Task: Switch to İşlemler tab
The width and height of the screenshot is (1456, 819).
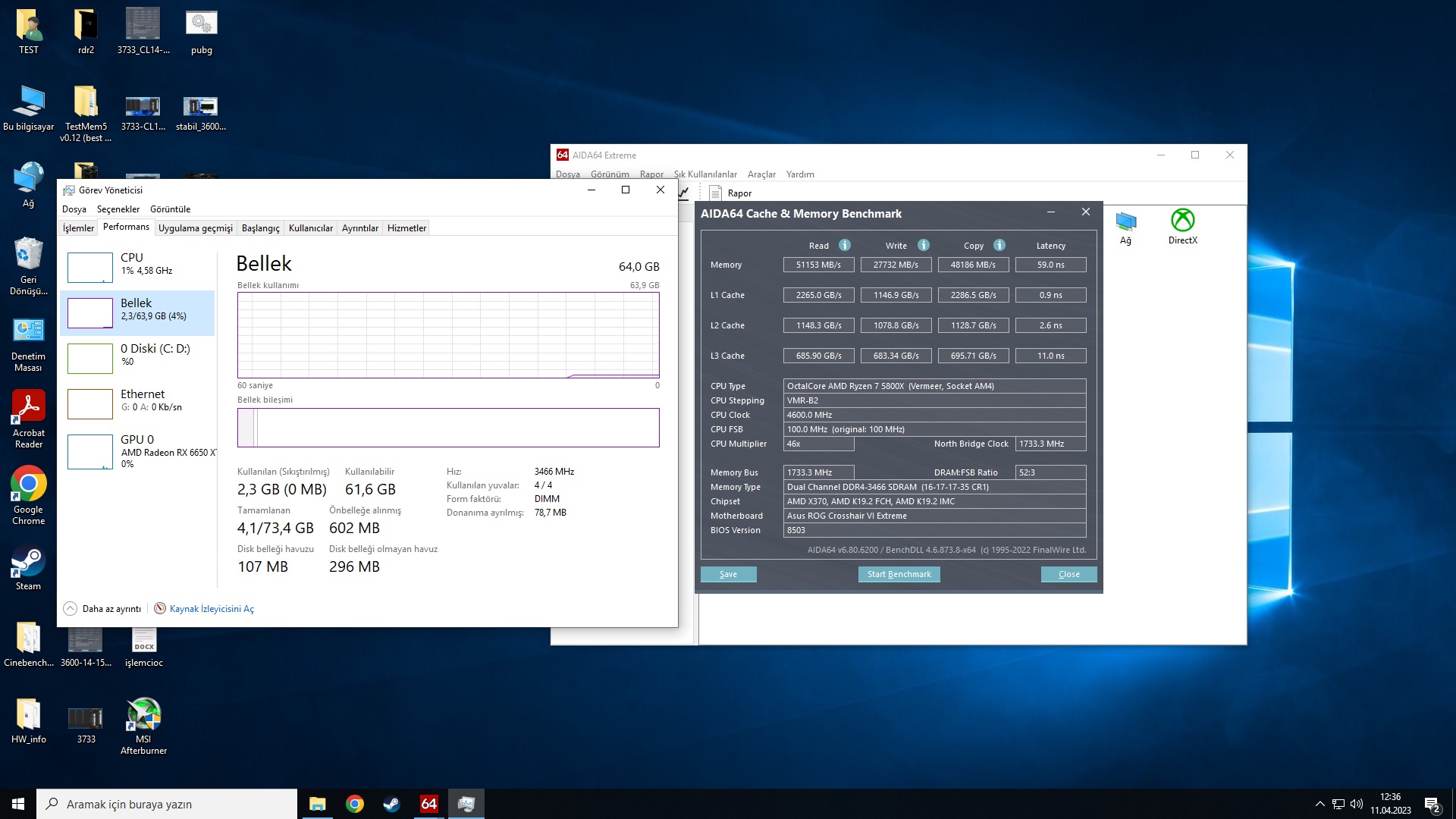Action: (x=78, y=228)
